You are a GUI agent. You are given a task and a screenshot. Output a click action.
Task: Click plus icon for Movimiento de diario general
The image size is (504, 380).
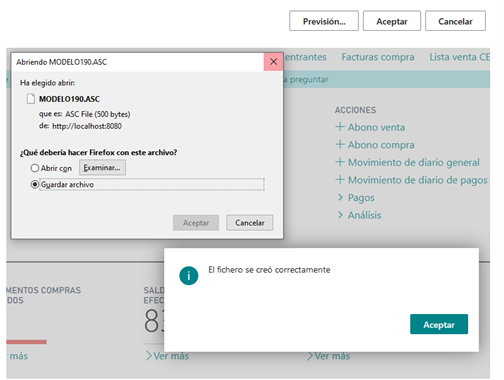340,162
